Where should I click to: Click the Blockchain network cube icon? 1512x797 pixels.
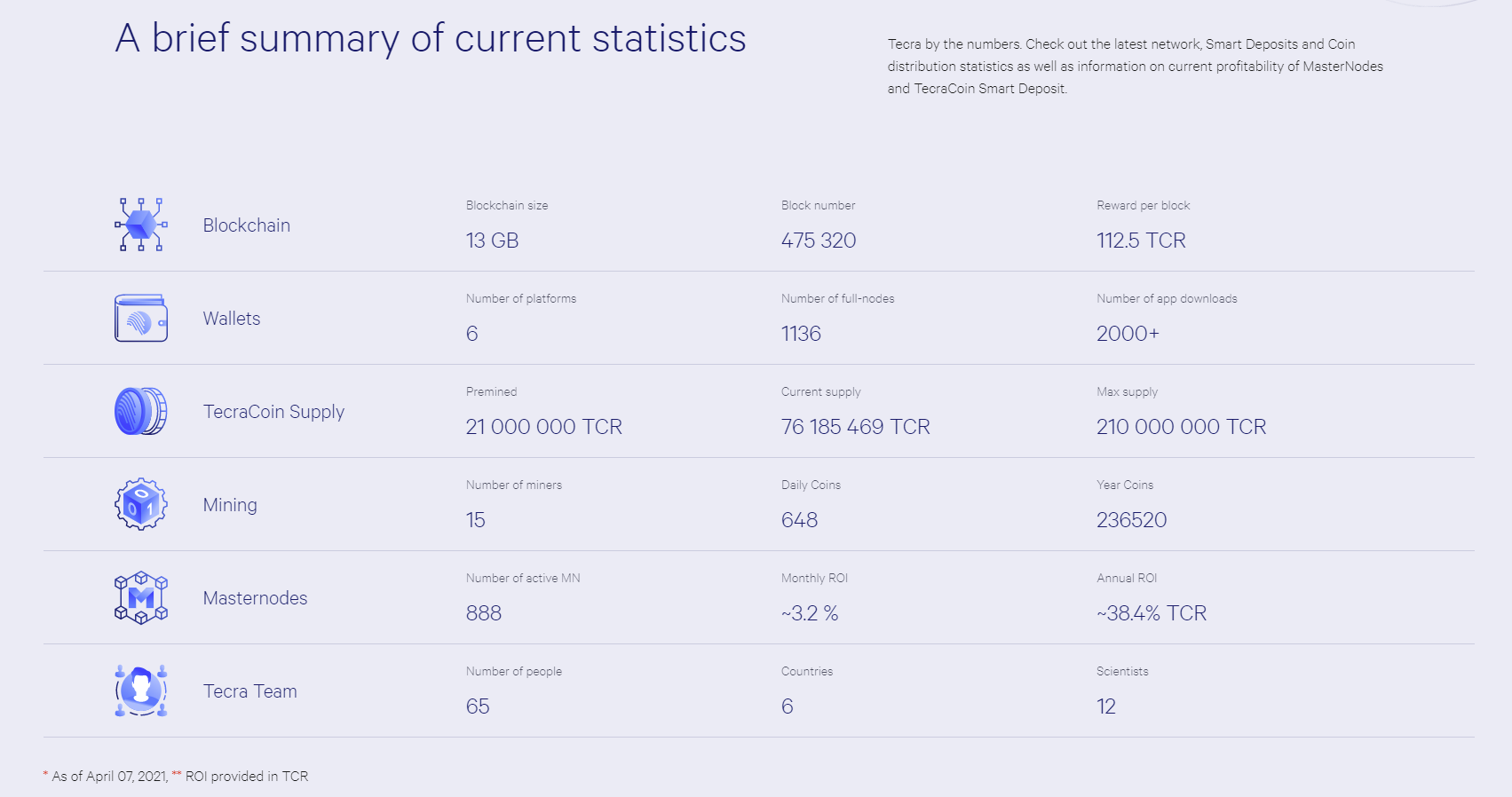140,225
